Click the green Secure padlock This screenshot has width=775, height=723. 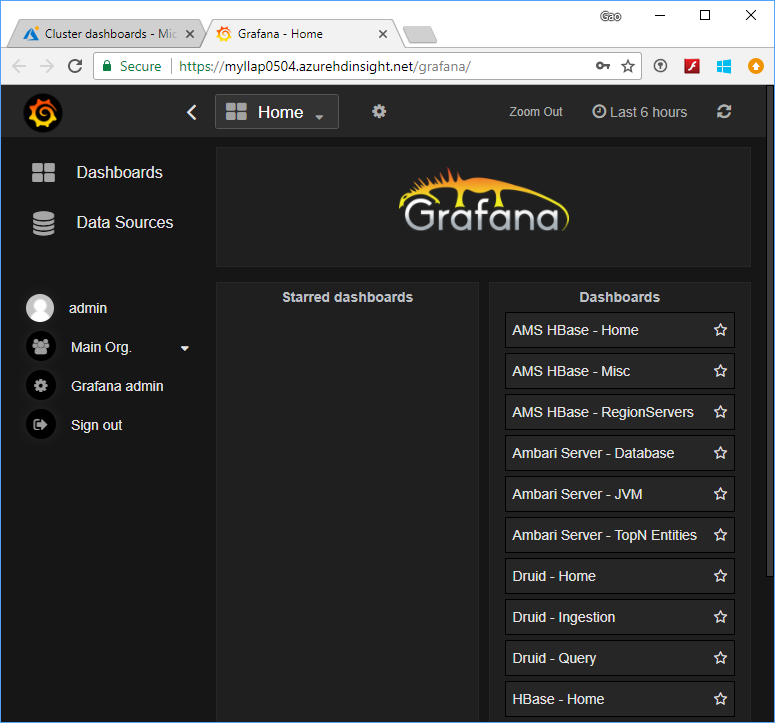tap(107, 66)
